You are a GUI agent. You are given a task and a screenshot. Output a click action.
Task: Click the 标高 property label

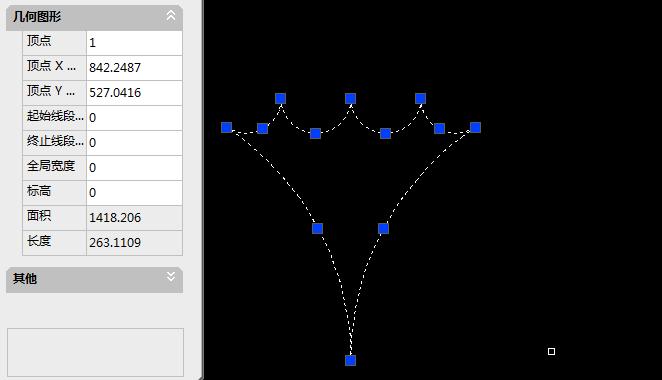(x=39, y=190)
